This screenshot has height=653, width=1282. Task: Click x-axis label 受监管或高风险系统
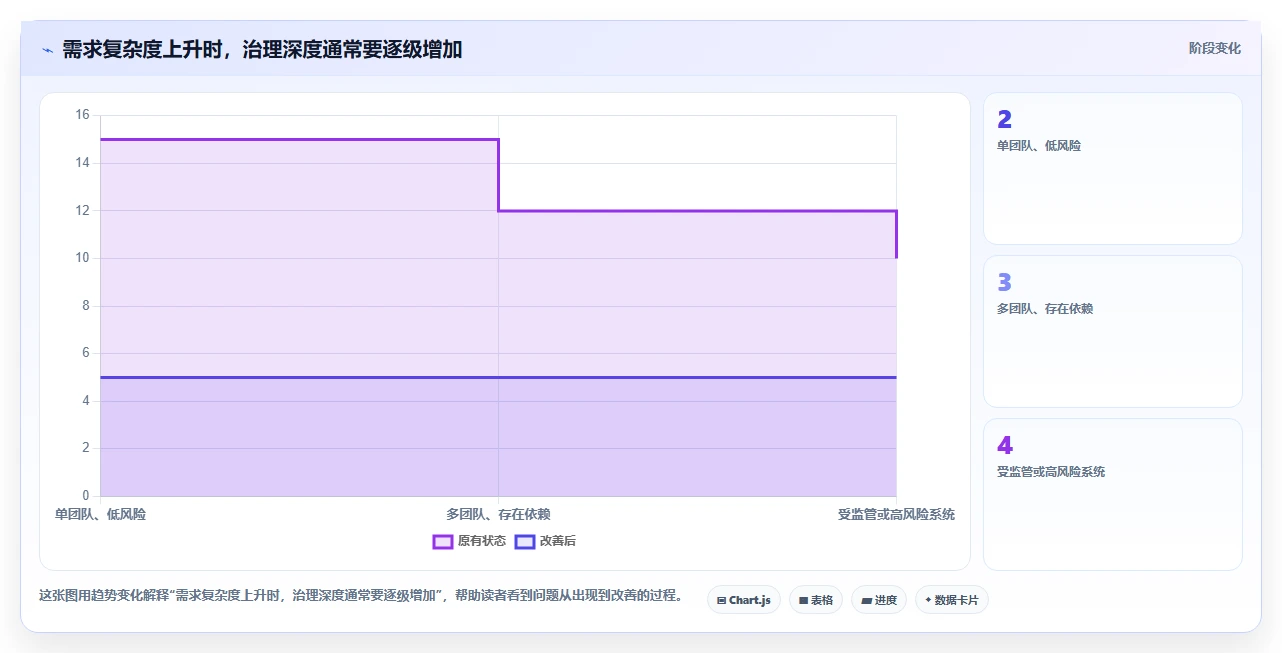(896, 514)
